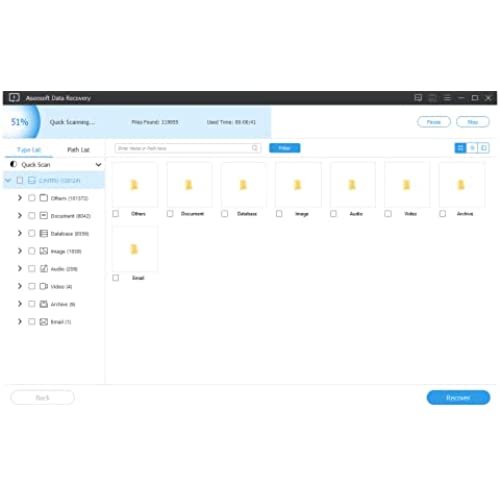Click the search magnifier icon
Image resolution: width=500 pixels, height=500 pixels.
tap(255, 148)
